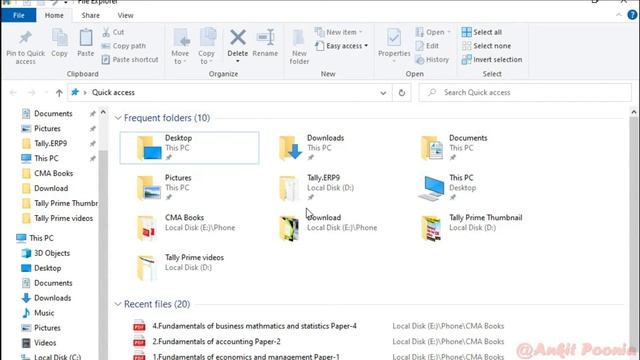This screenshot has height=360, width=640.
Task: Open the Desktop frequent folder tile
Action: (189, 148)
